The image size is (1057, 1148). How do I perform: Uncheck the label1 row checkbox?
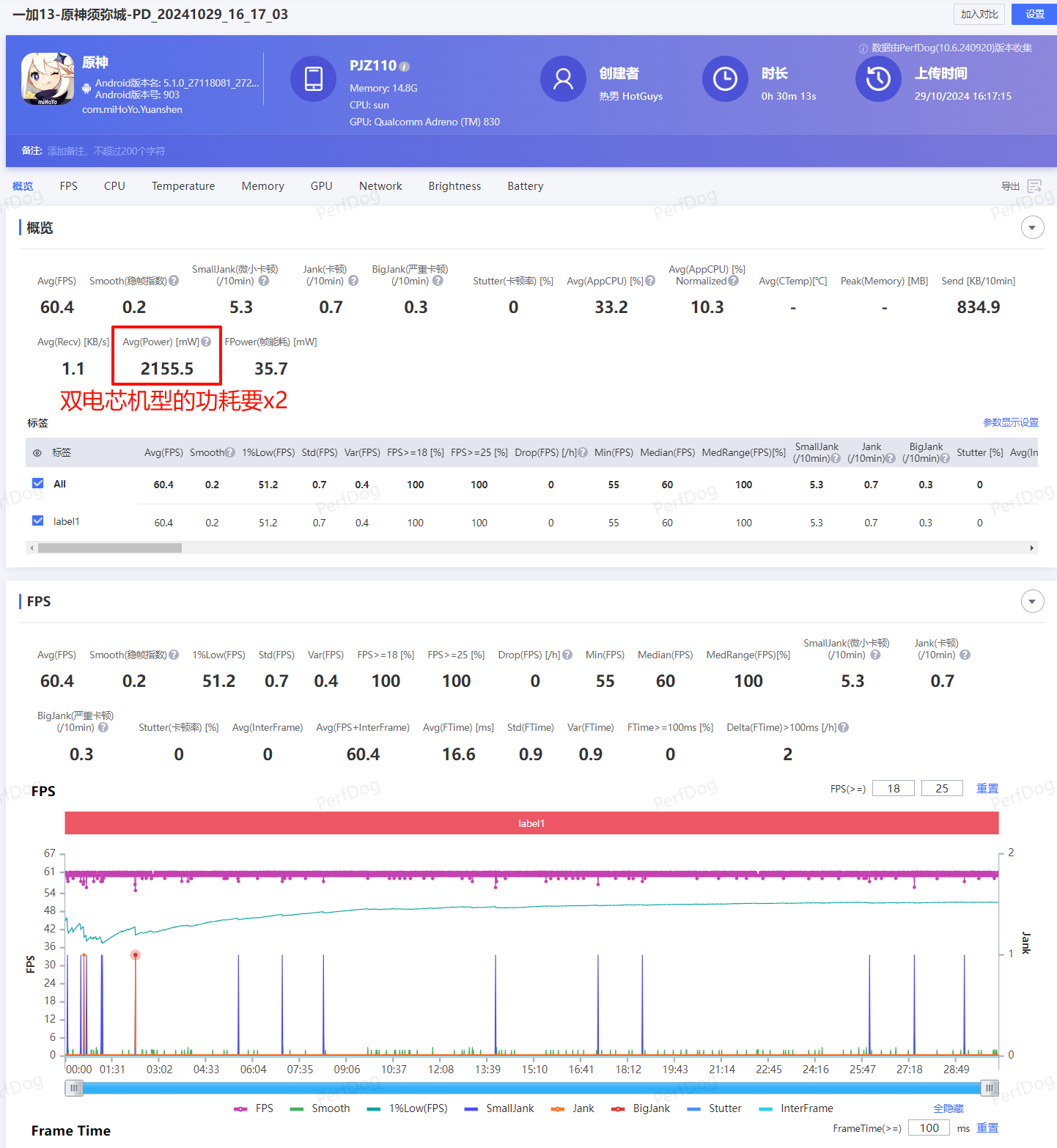pos(38,520)
